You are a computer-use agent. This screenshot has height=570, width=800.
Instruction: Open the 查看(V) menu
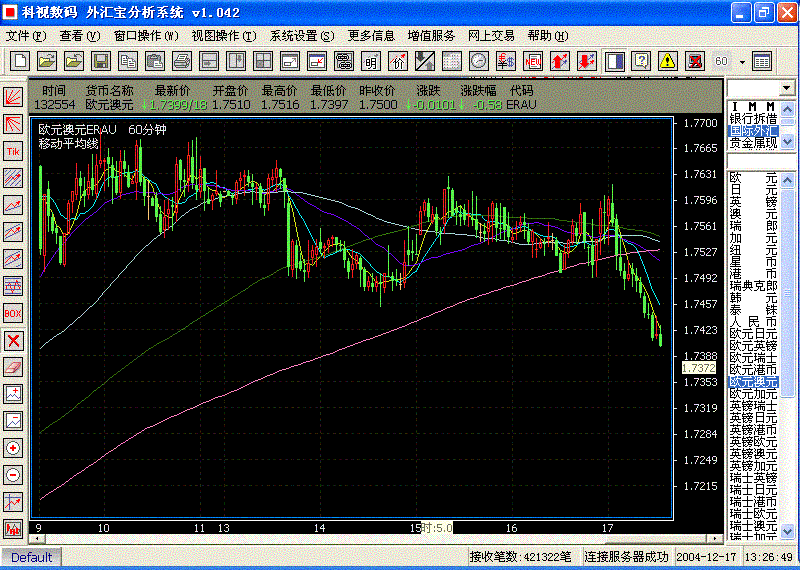[x=80, y=36]
